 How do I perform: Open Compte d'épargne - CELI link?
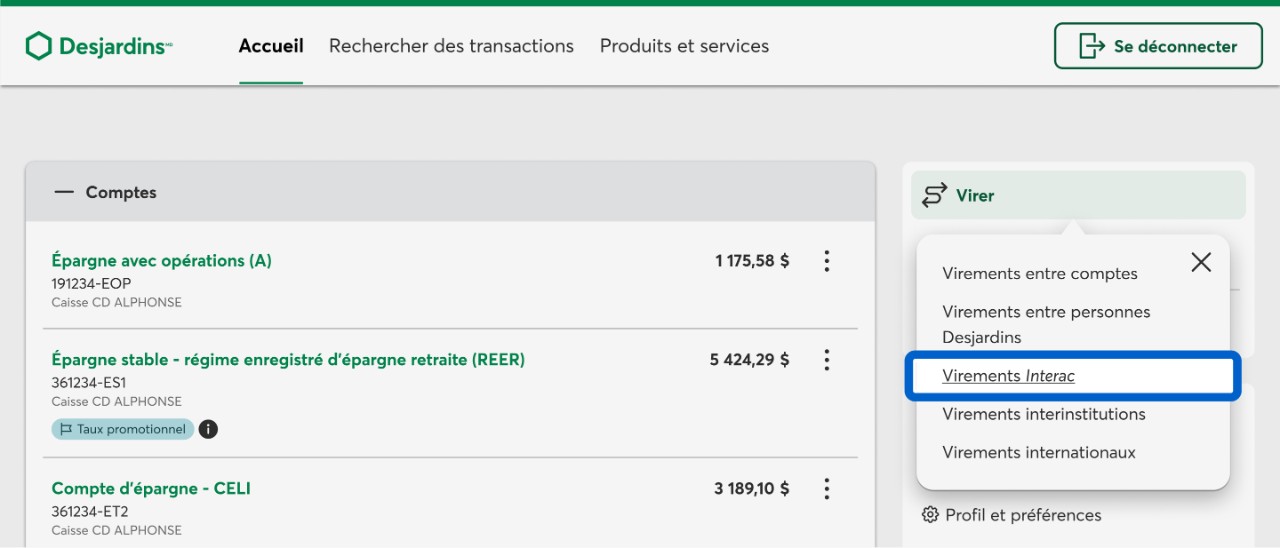tap(151, 489)
